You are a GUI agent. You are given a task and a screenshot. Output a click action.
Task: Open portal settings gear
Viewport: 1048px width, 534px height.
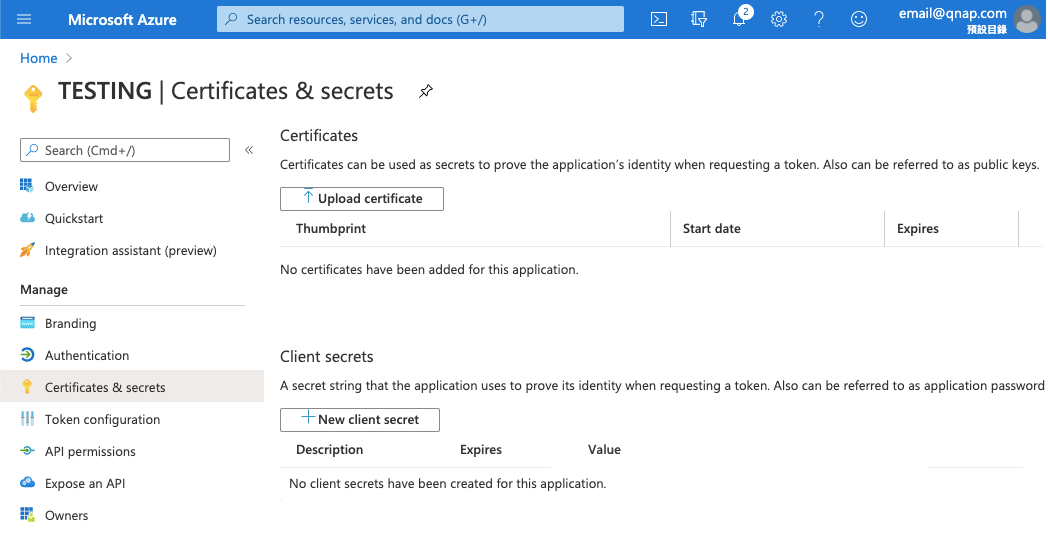tap(779, 19)
